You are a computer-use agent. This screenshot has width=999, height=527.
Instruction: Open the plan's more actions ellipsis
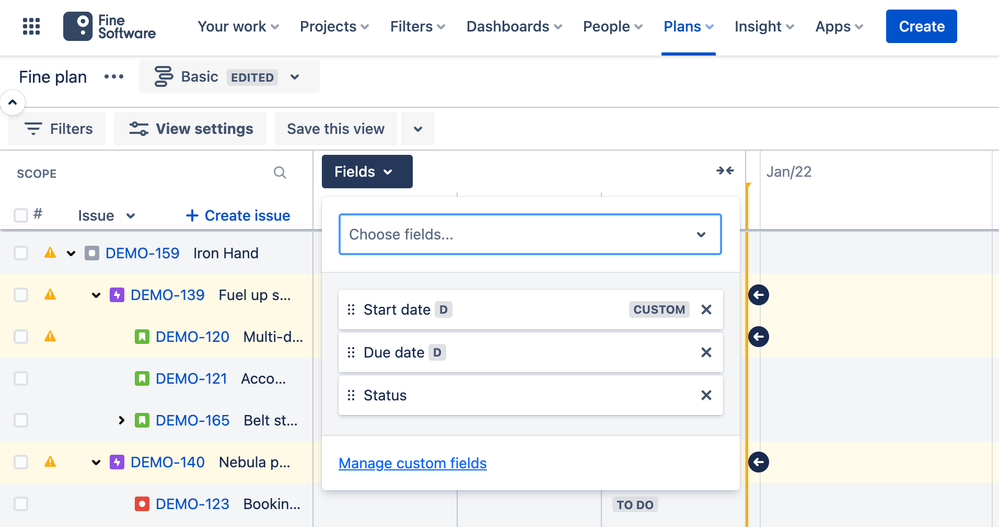(x=114, y=77)
